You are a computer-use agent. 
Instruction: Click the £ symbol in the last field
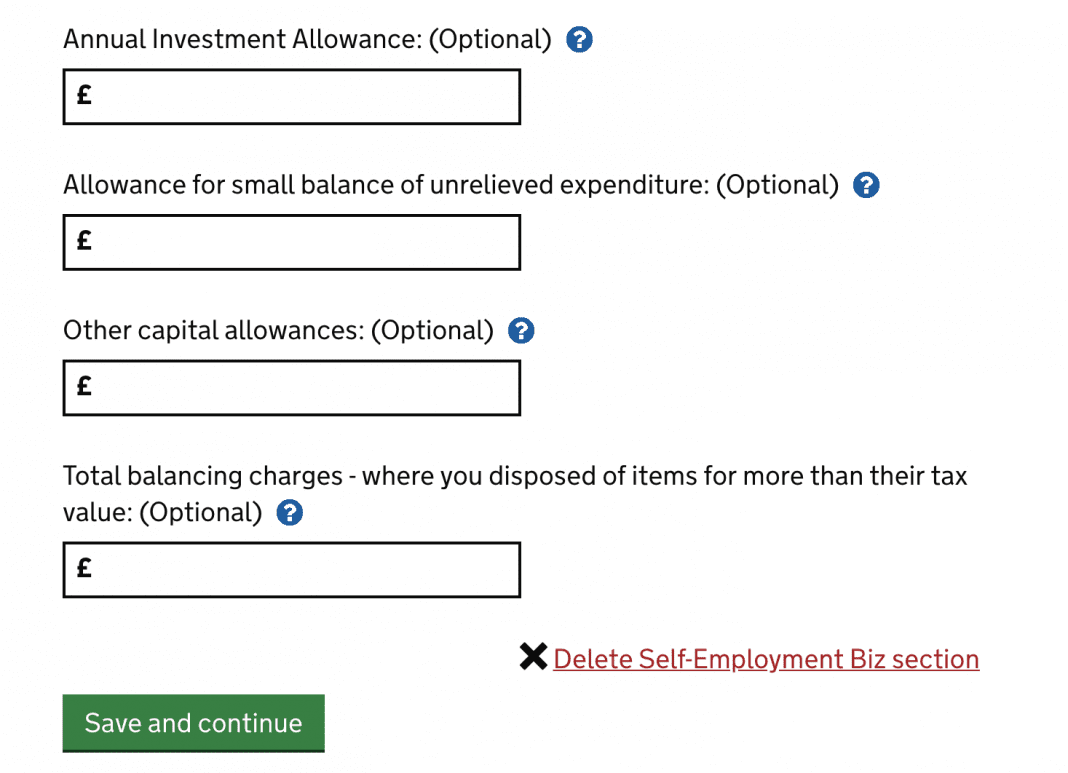(x=84, y=569)
